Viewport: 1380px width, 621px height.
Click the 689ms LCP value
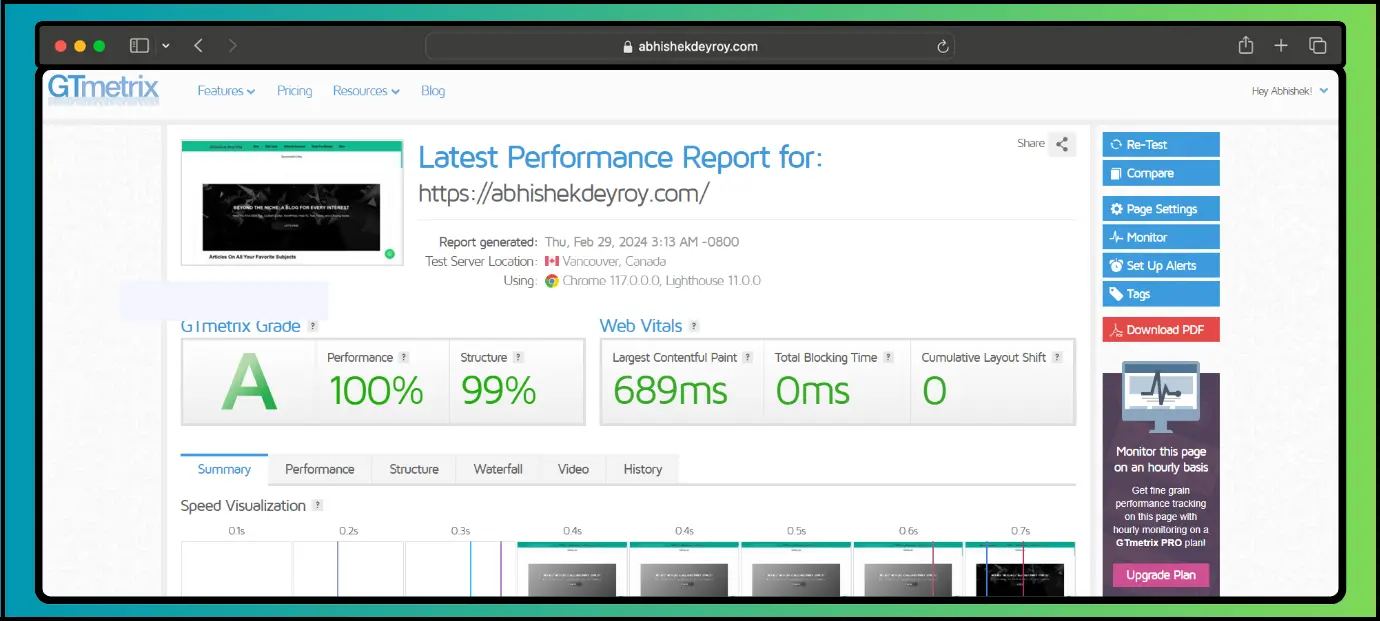(670, 391)
